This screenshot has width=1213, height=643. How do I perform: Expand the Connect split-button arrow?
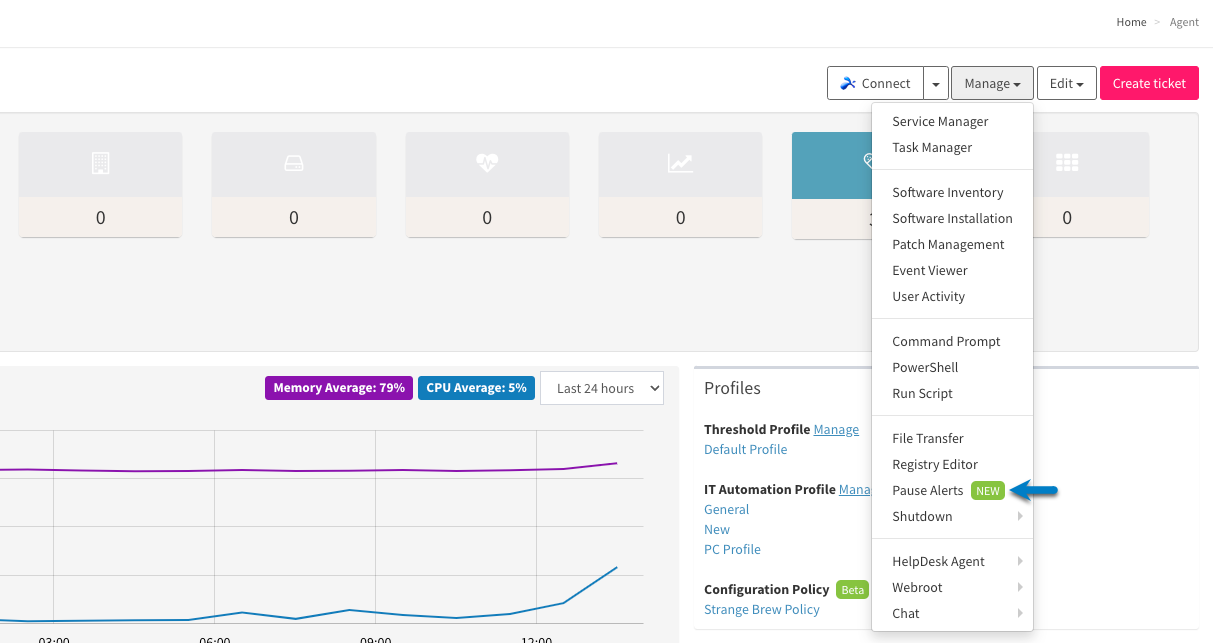coord(935,83)
